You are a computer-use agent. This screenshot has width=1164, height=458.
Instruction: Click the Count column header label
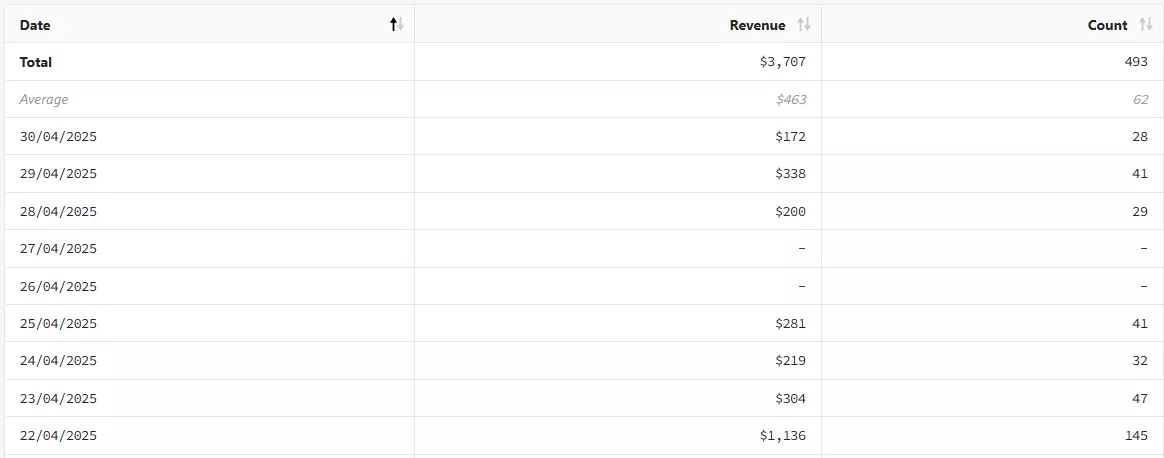[1108, 25]
